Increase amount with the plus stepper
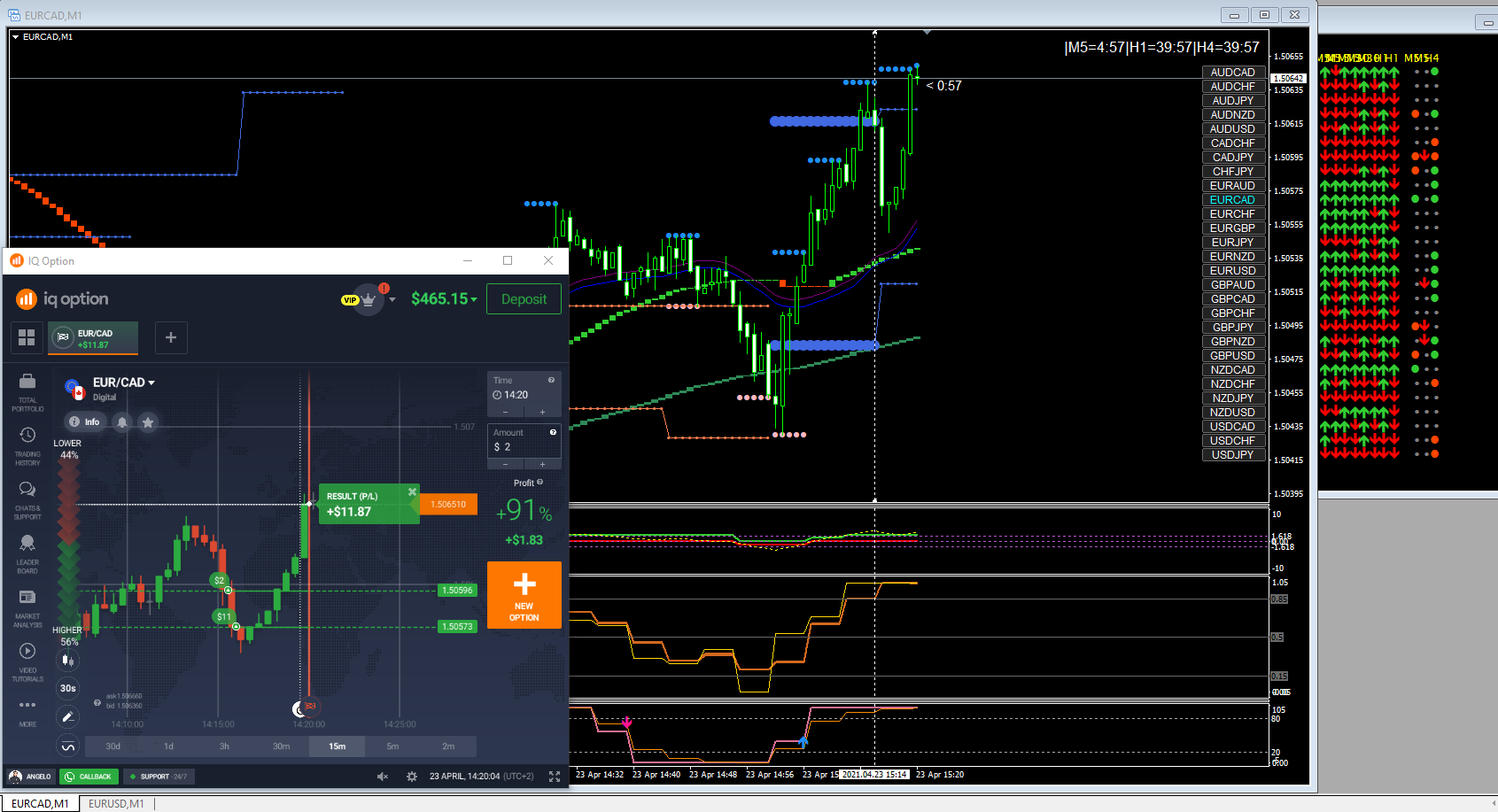Screen dimensions: 1498x812 (542, 464)
